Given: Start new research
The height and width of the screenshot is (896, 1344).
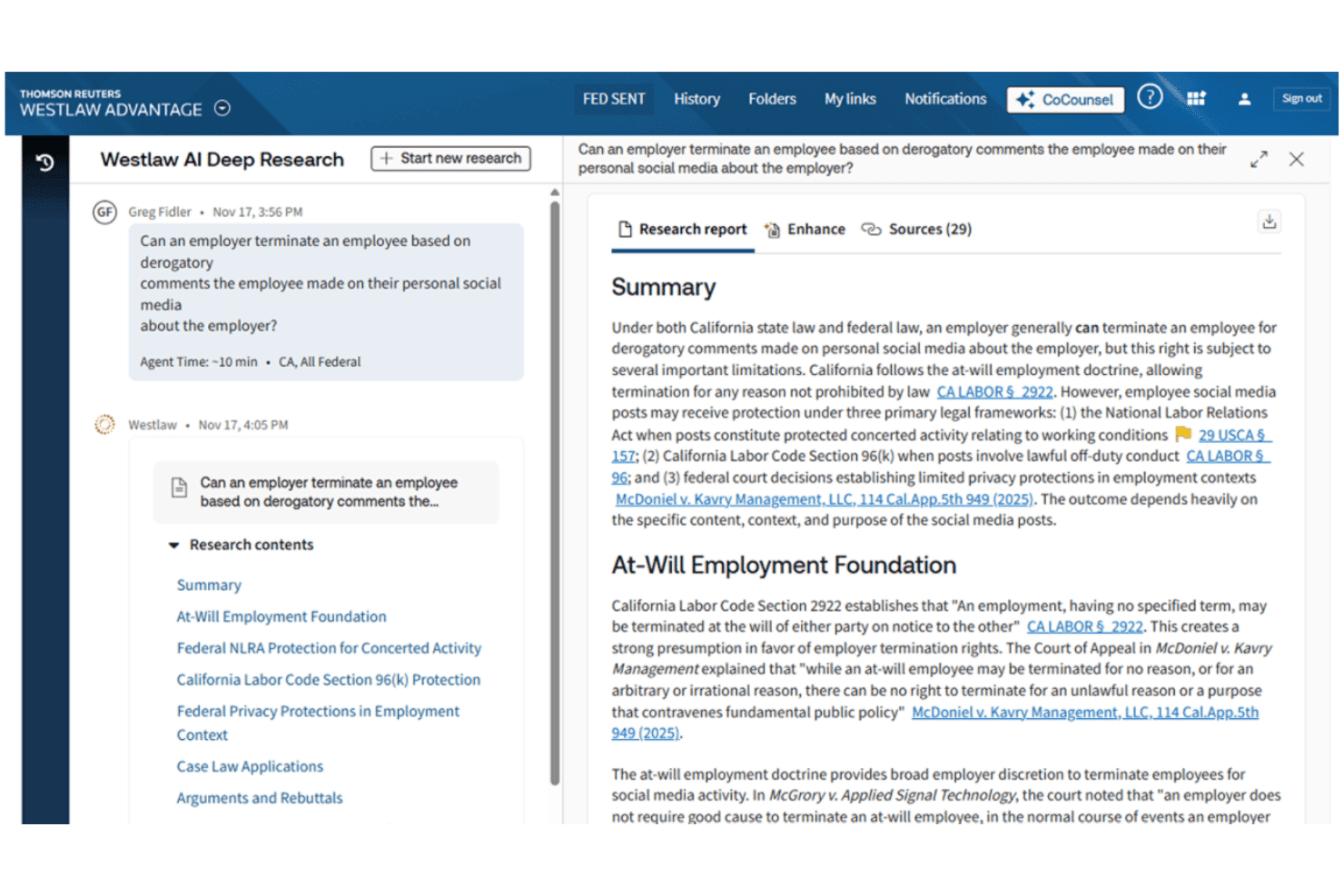Looking at the screenshot, I should pos(450,159).
